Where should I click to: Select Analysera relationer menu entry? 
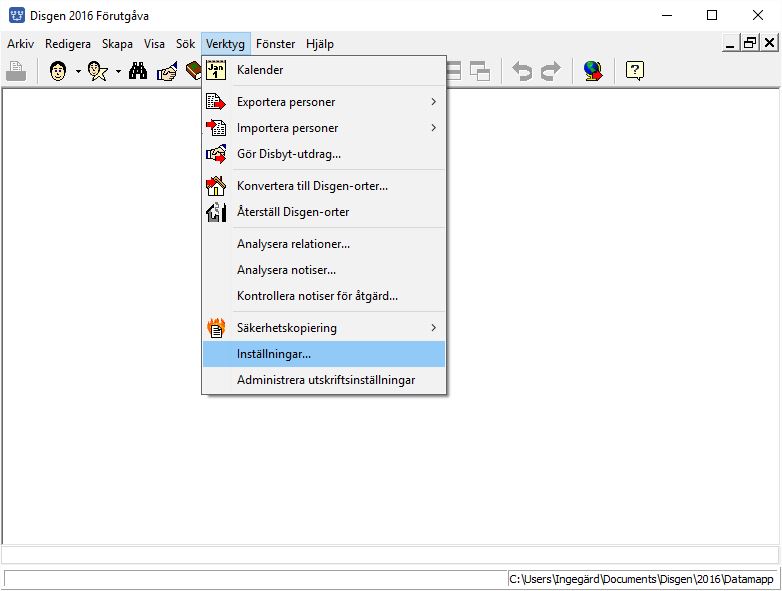pos(324,244)
